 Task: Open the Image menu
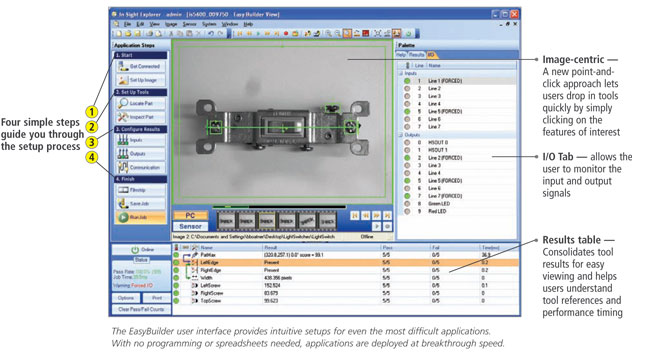tap(171, 24)
